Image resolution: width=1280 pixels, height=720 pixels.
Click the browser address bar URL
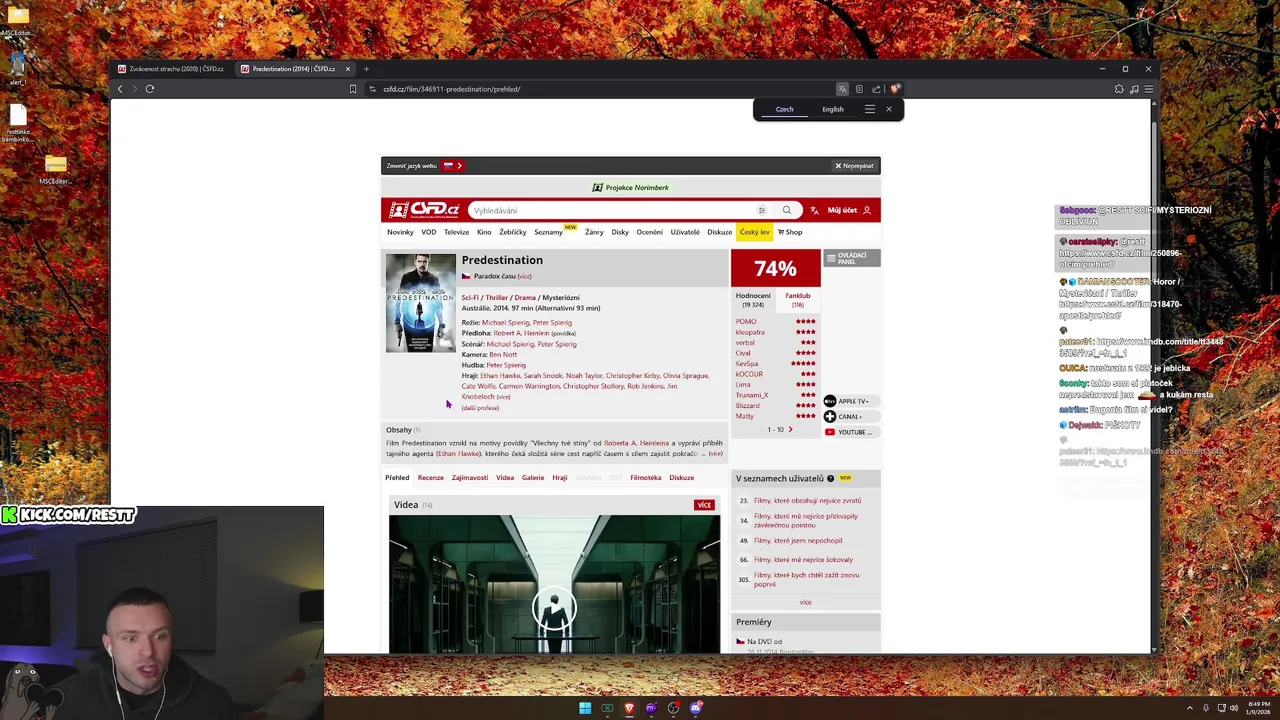point(452,89)
